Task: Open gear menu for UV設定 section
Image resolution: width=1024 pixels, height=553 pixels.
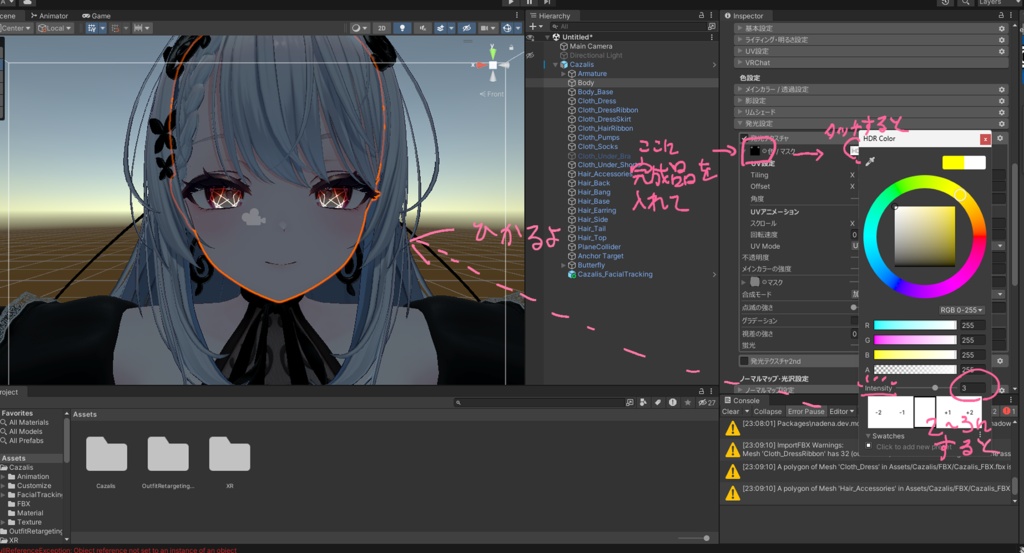Action: (x=1001, y=51)
